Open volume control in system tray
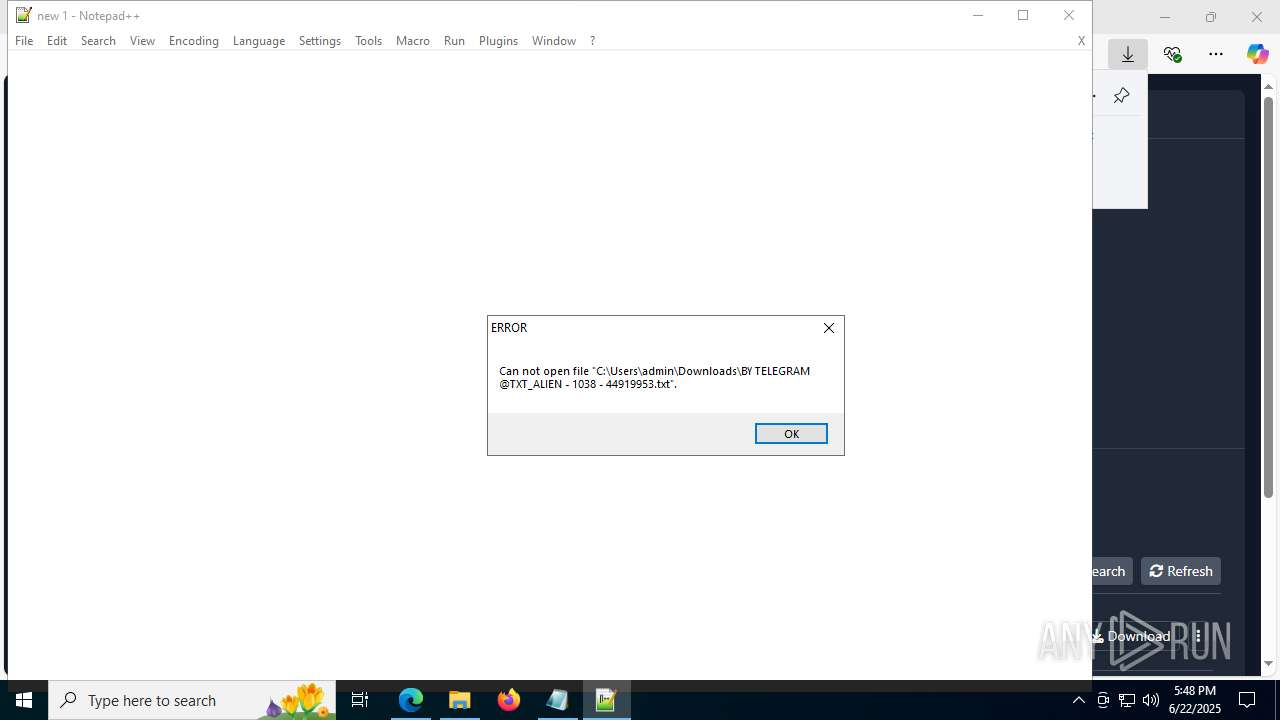Viewport: 1280px width, 720px height. coord(1151,700)
